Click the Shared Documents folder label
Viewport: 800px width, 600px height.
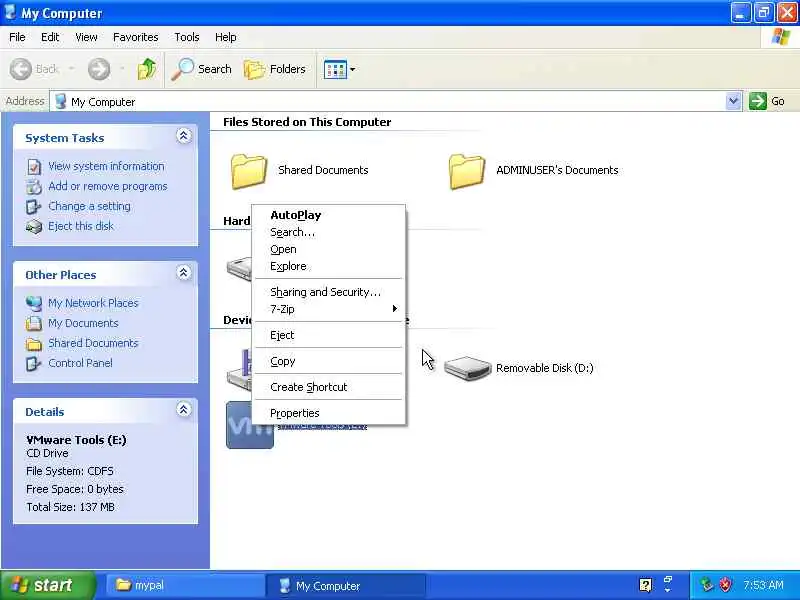pyautogui.click(x=323, y=170)
